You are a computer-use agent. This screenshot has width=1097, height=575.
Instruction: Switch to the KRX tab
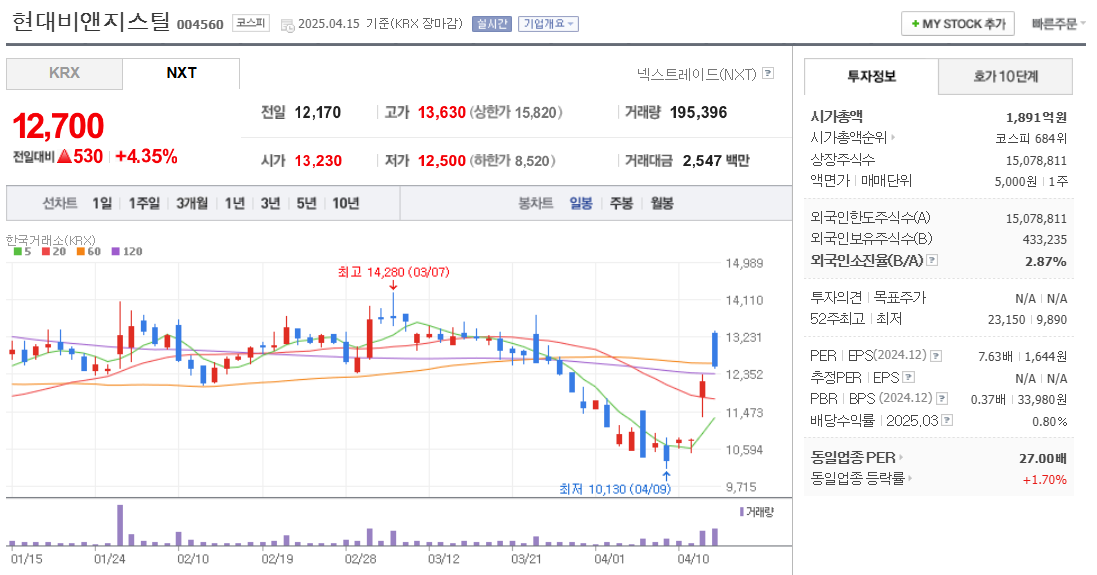64,73
